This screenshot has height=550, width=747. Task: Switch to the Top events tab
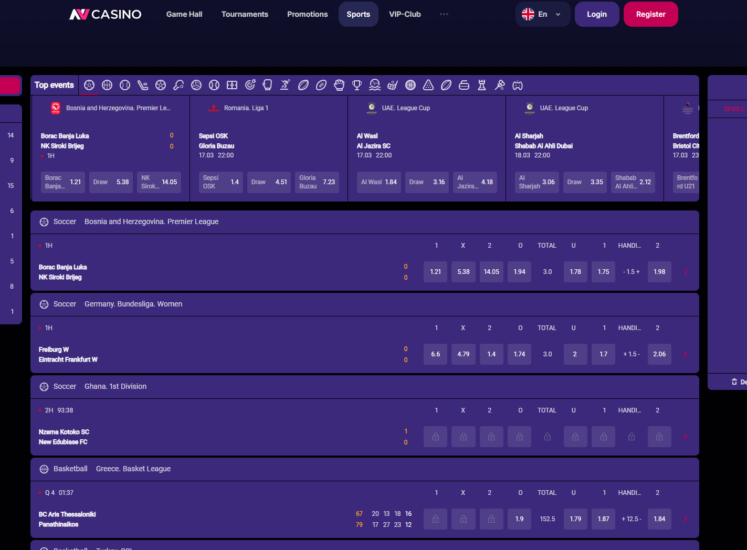54,85
